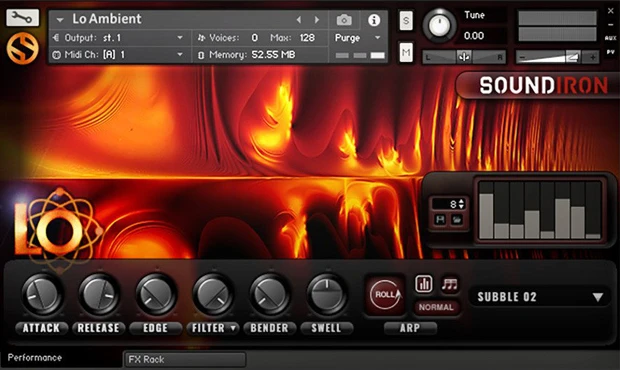Select the arp music notes icon
This screenshot has width=620, height=370.
point(450,283)
